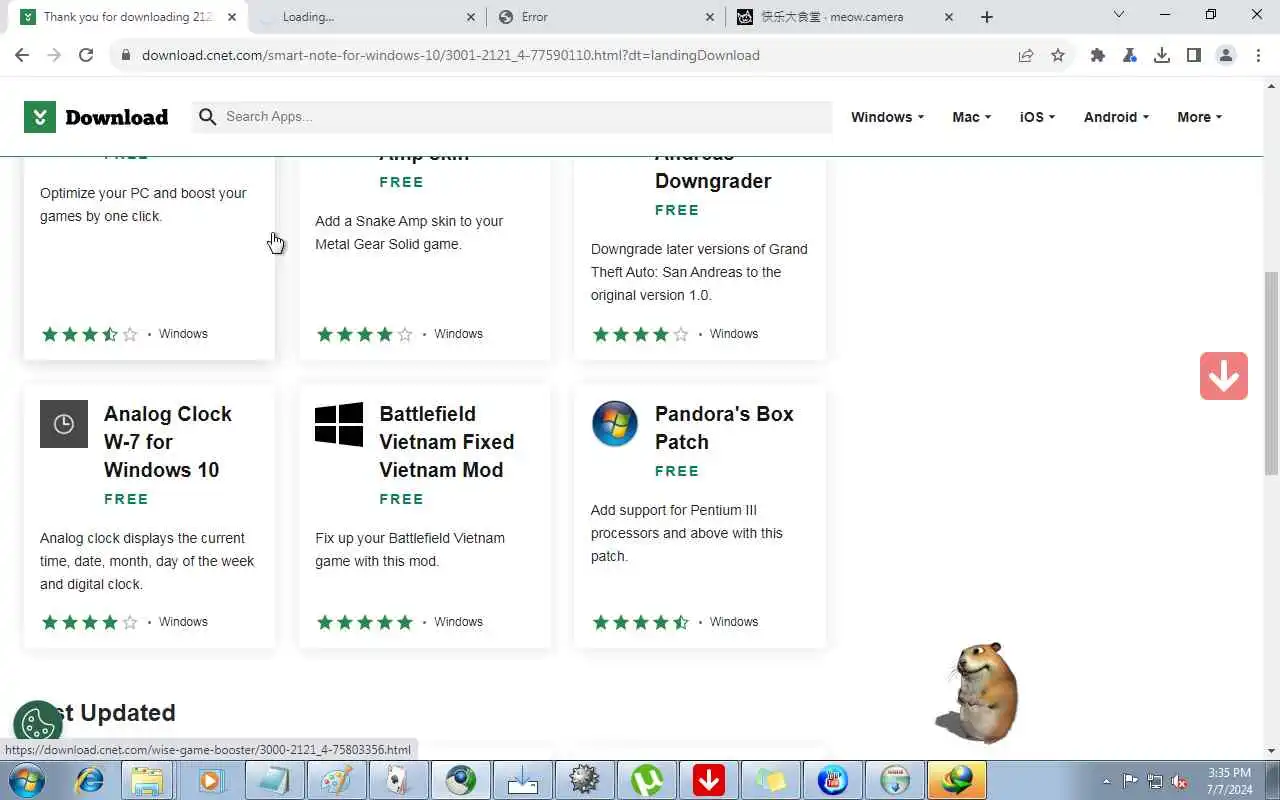Open the gear-shaped taskbar application

coord(585,780)
